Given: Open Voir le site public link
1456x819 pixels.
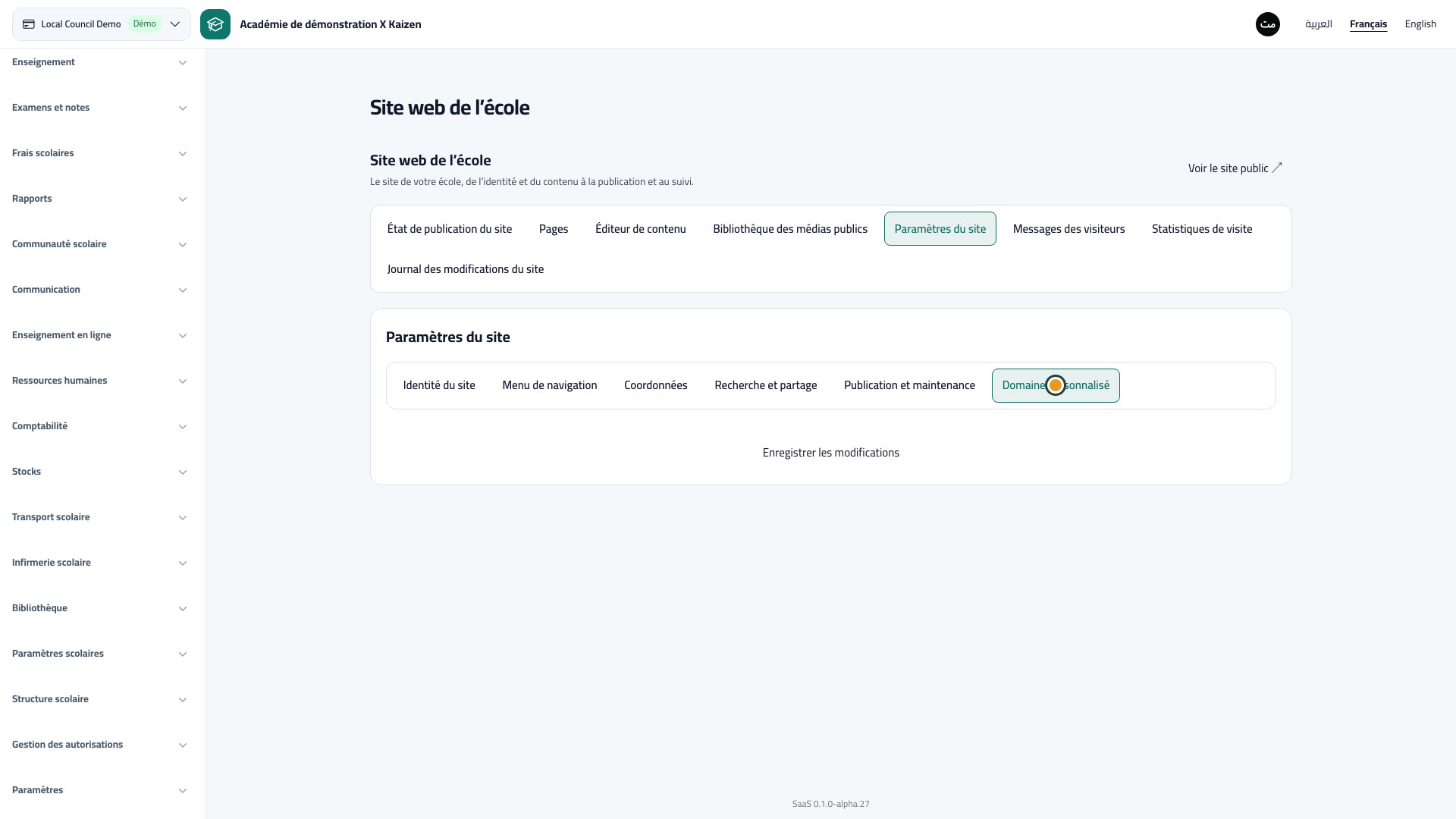Looking at the screenshot, I should click(x=1235, y=168).
